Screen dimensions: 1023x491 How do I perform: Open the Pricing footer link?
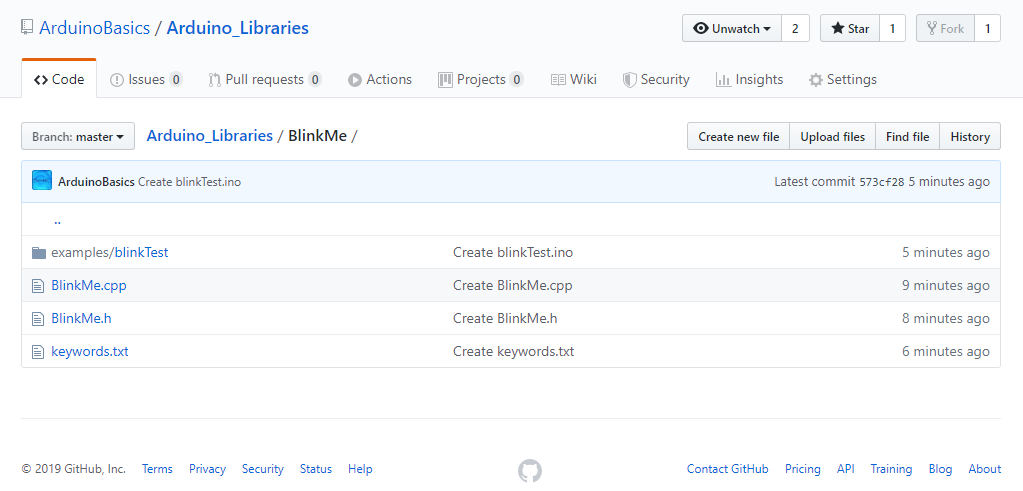pyautogui.click(x=802, y=469)
